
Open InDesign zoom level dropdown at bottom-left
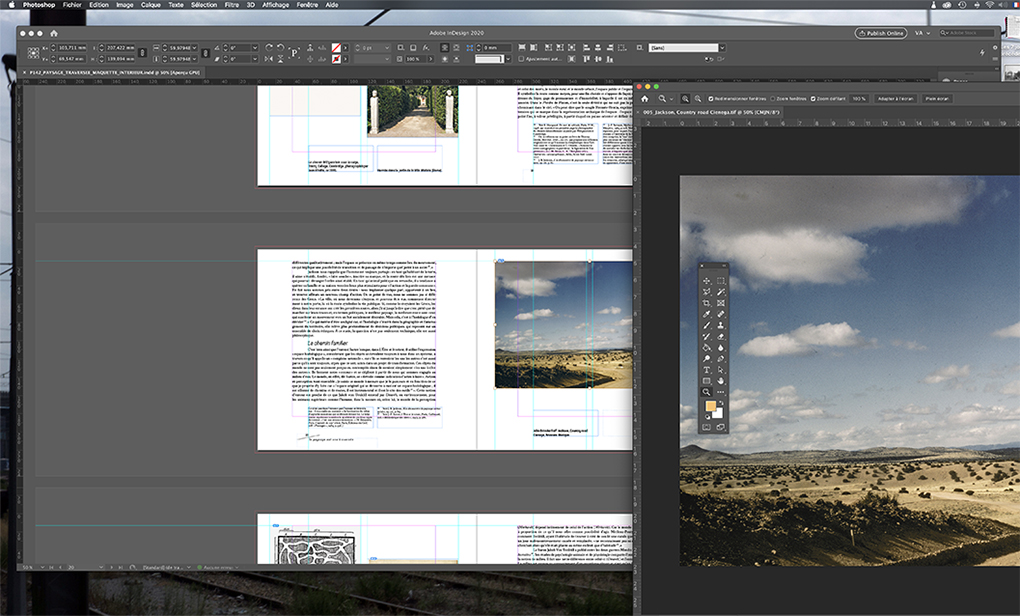(x=44, y=567)
